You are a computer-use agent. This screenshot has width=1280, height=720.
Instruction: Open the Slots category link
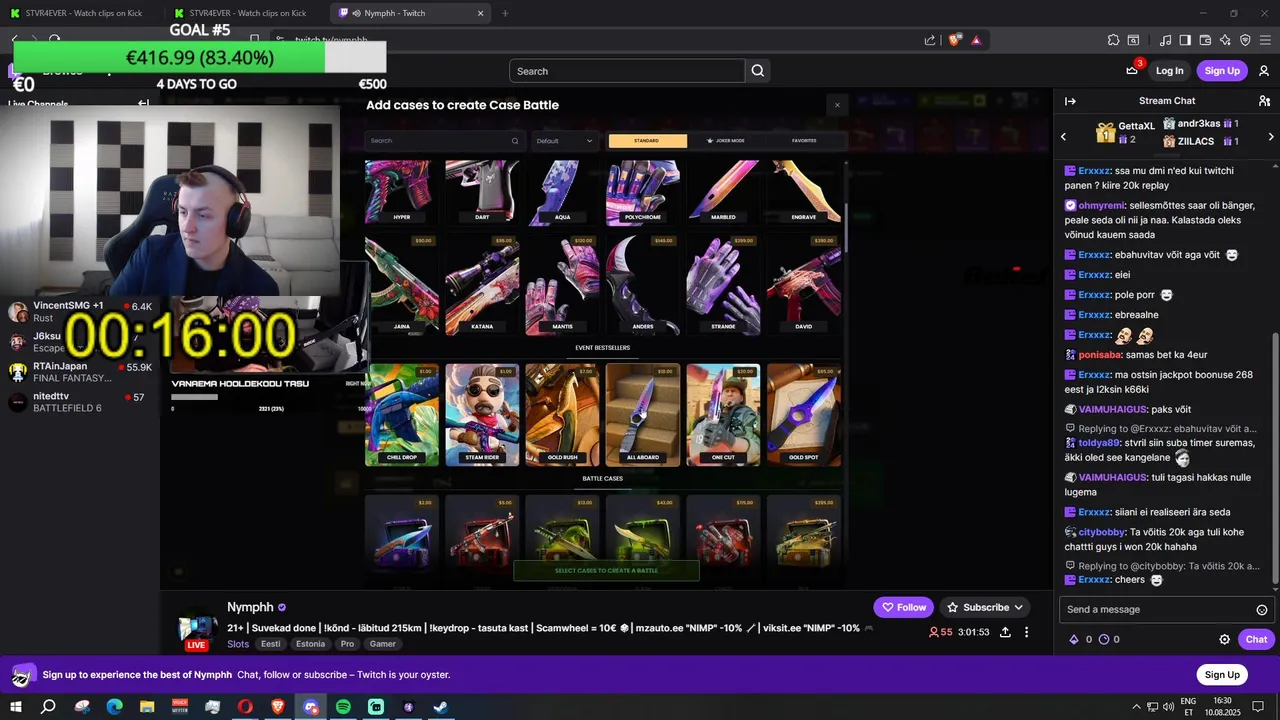coord(238,644)
